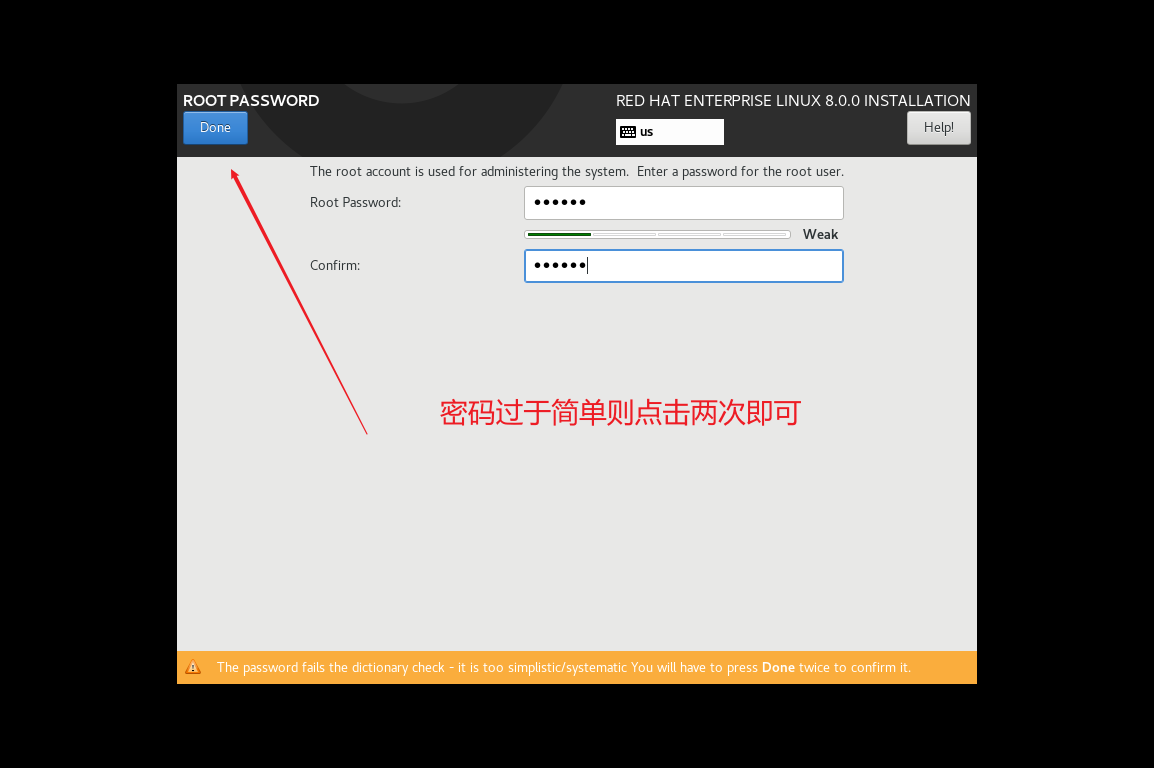This screenshot has height=768, width=1154.
Task: Click the password strength bar
Action: (657, 235)
